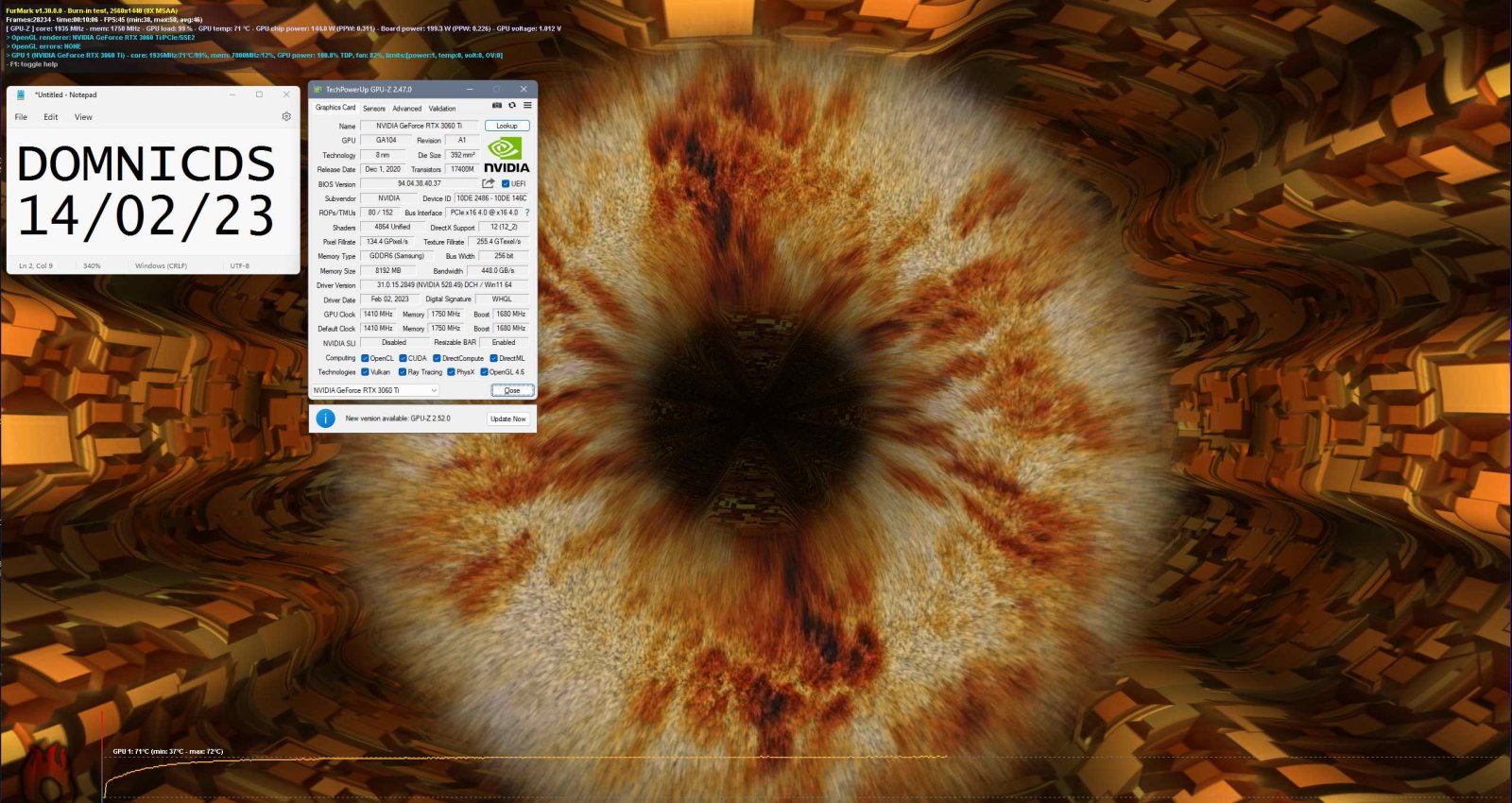The image size is (1512, 803).
Task: Switch to the Sensors tab
Action: point(374,109)
